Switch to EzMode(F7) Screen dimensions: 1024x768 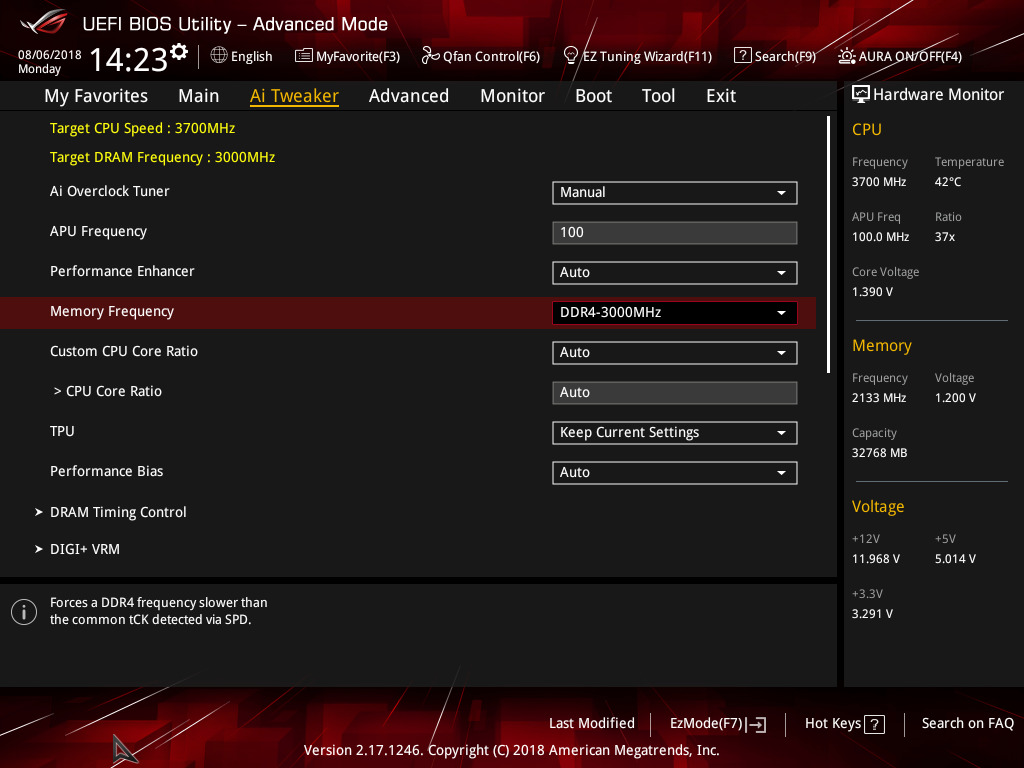pyautogui.click(x=718, y=724)
